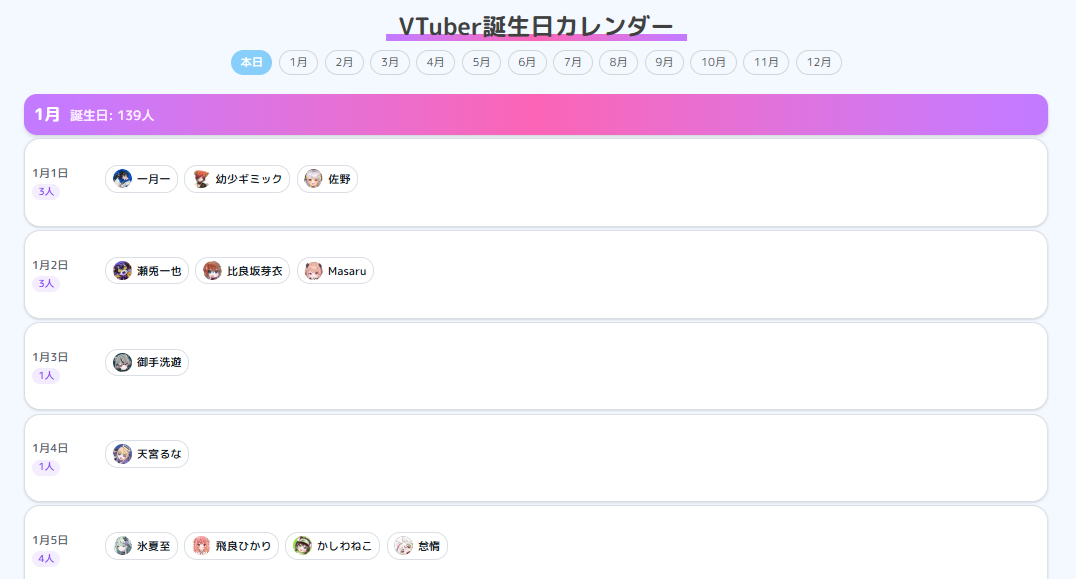The width and height of the screenshot is (1076, 579).
Task: Click the 1月3日 date label
Action: (x=50, y=357)
